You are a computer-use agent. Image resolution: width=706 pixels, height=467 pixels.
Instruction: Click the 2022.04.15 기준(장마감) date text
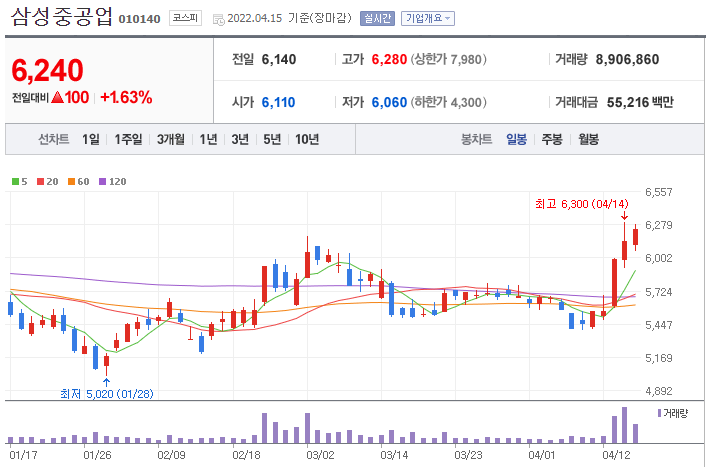click(x=289, y=18)
